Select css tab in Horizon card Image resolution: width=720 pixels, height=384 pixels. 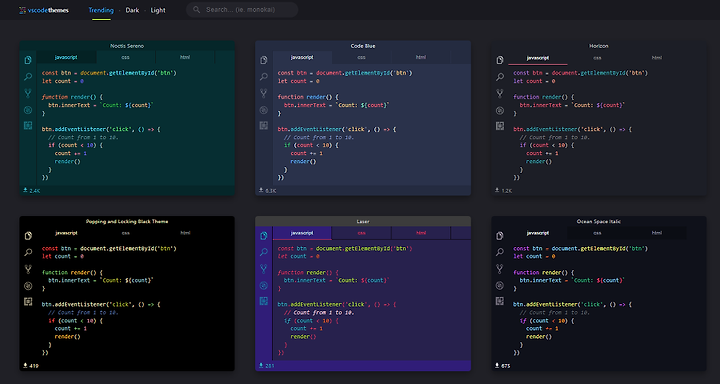click(597, 58)
